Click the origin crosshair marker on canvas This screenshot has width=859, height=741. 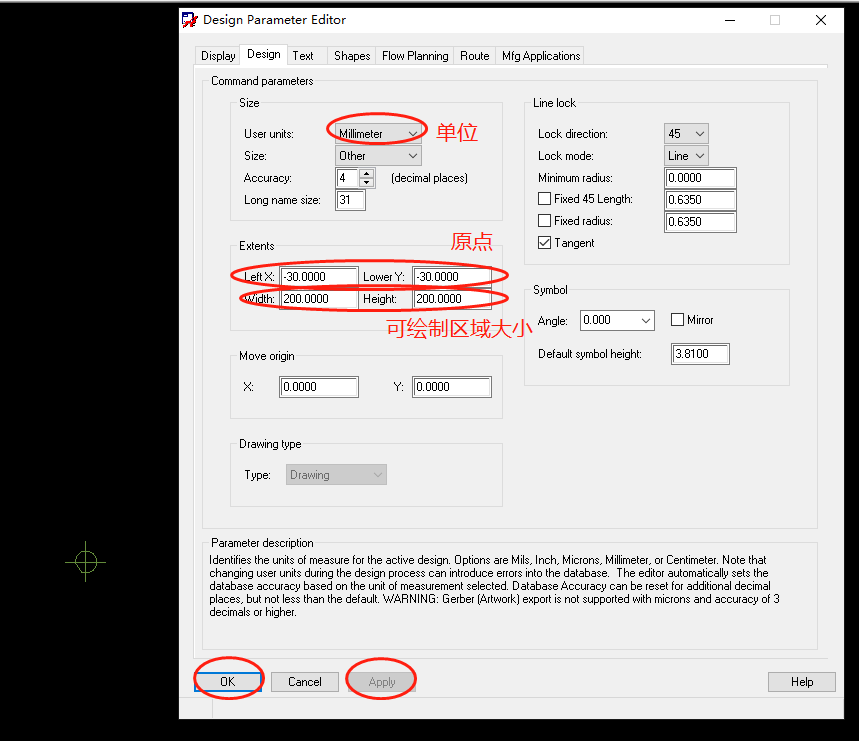(86, 561)
